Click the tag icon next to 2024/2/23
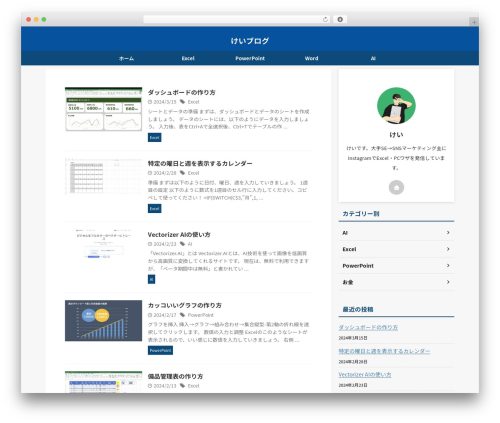500x423 pixels. [x=182, y=244]
